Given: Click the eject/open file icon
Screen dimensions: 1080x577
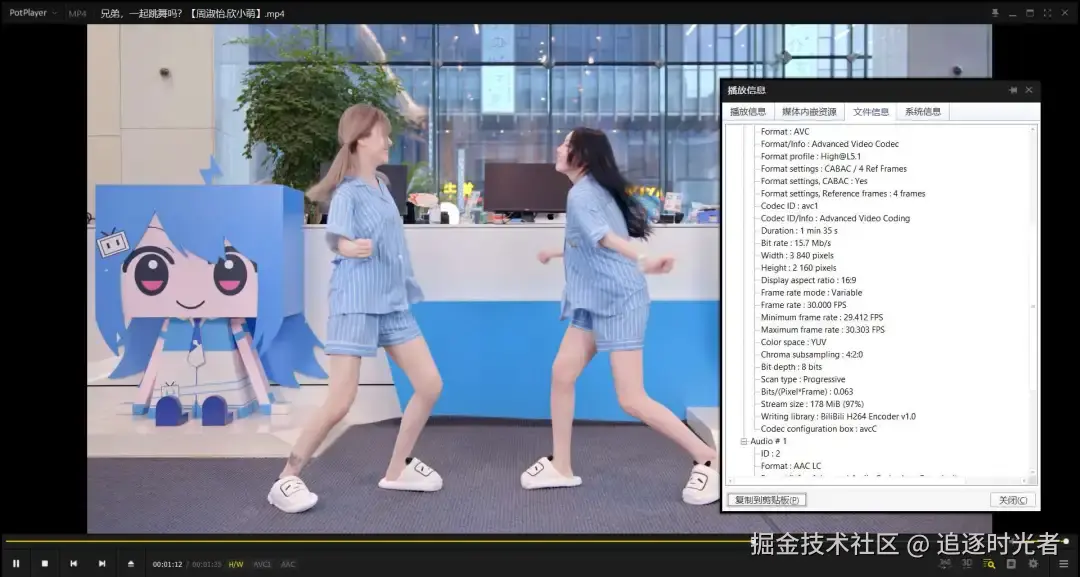Looking at the screenshot, I should pos(131,563).
